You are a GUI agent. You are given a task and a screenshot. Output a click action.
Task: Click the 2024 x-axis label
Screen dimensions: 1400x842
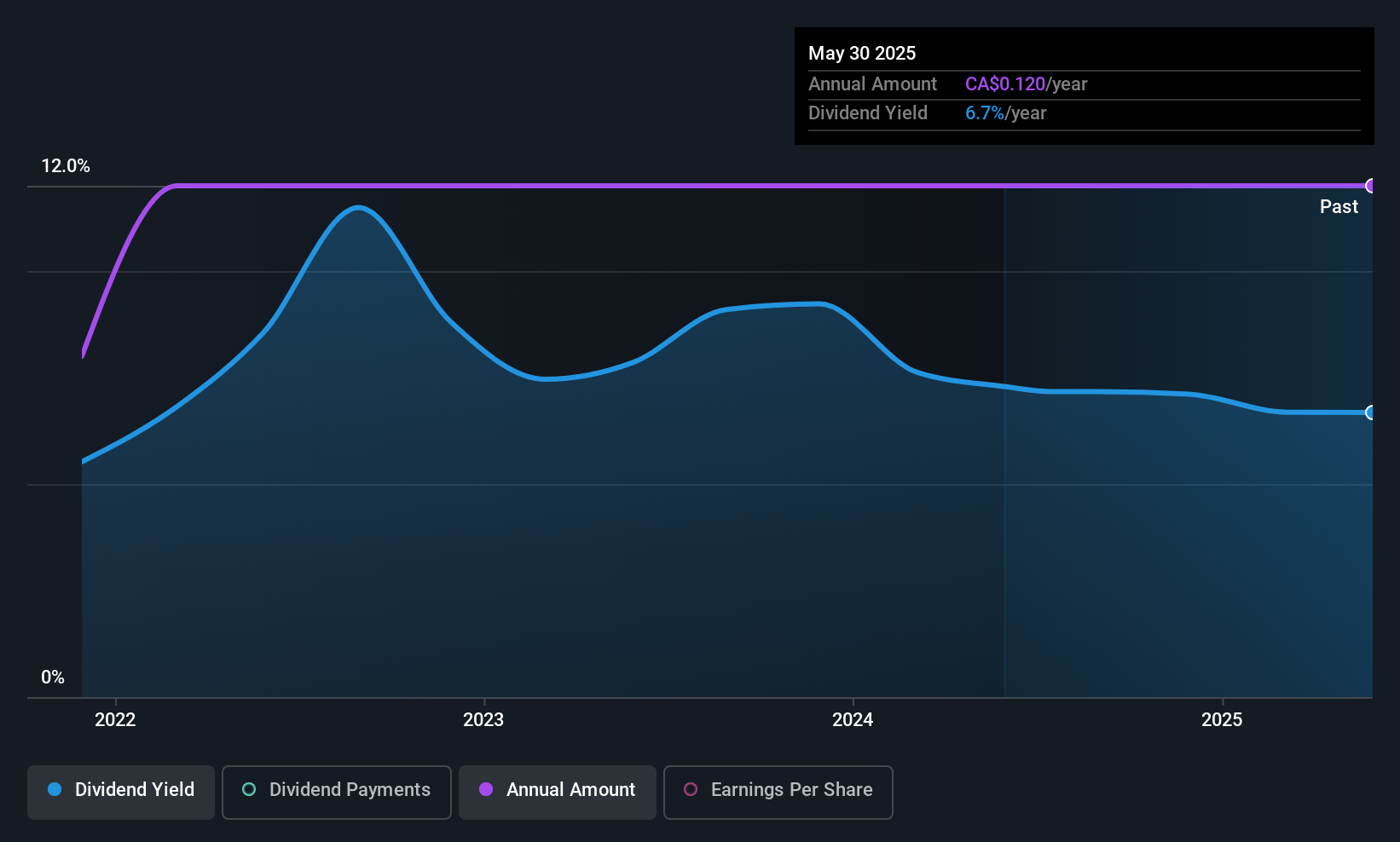tap(853, 719)
